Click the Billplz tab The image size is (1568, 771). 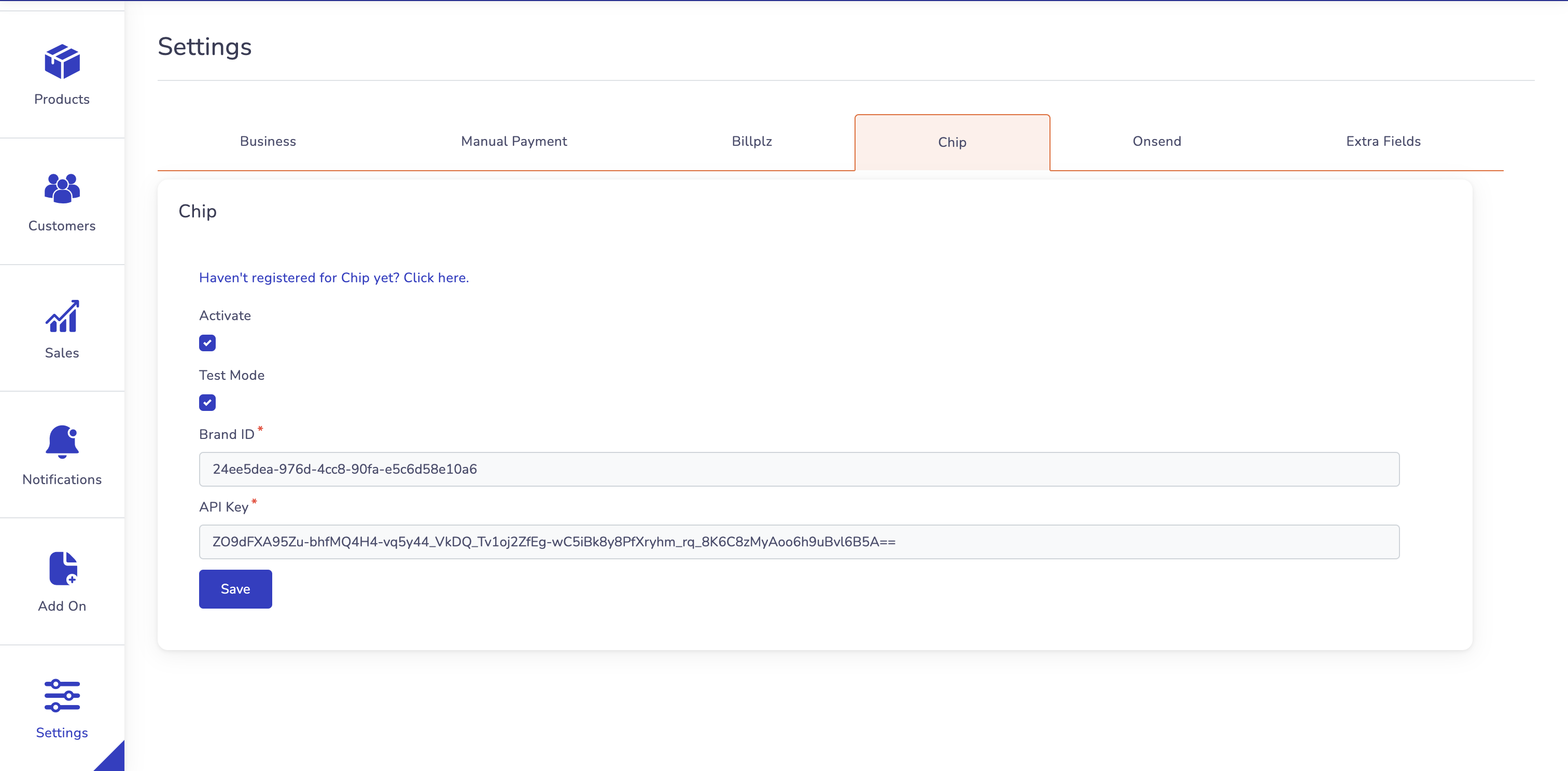tap(753, 141)
